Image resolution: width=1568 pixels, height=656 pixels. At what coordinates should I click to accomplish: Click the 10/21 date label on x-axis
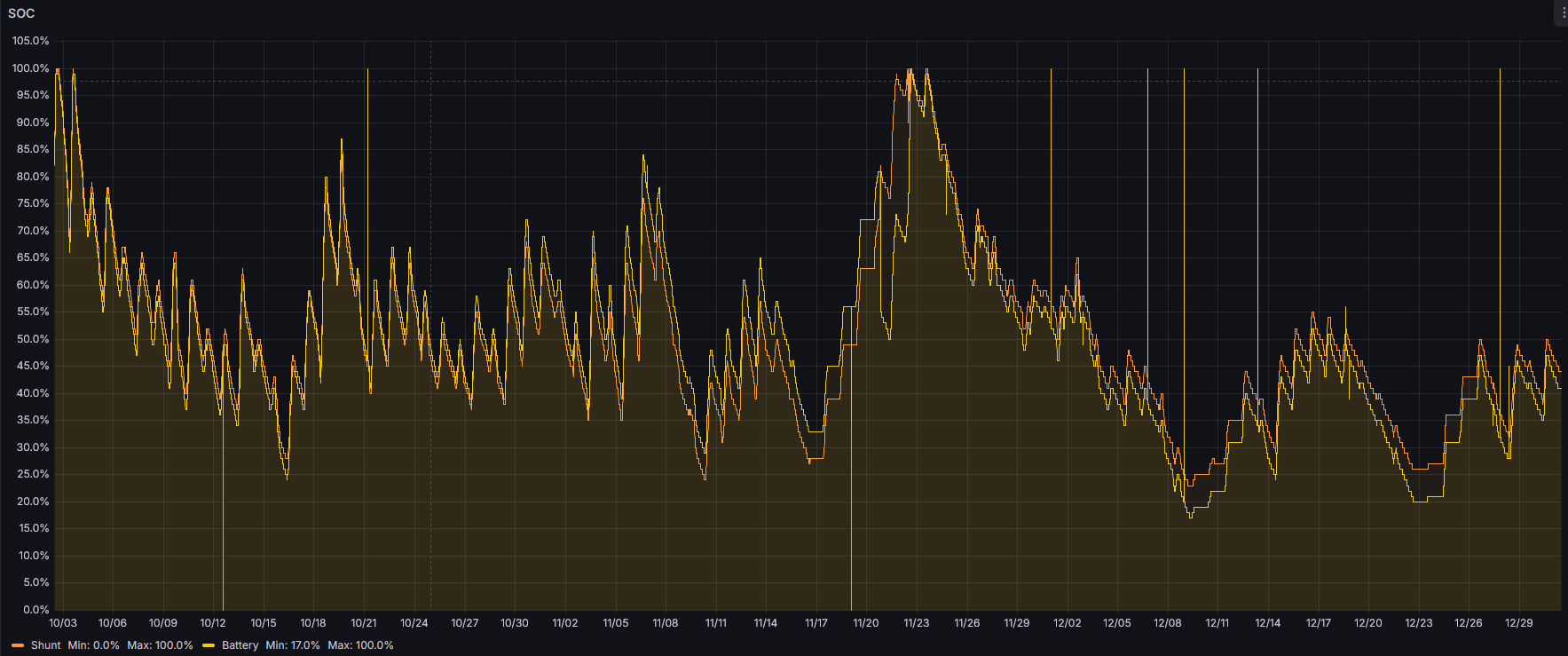pos(364,623)
